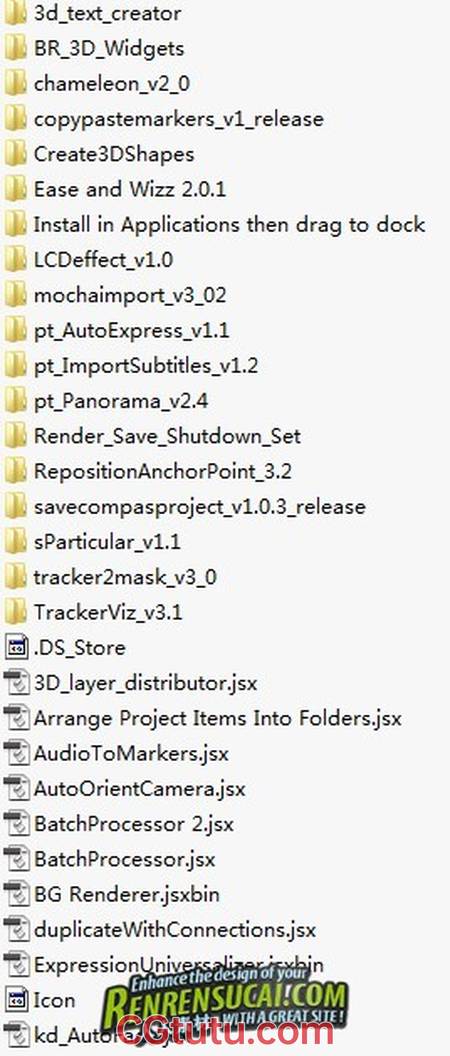This screenshot has height=1056, width=450.
Task: Select the BR_3D_Widgets folder icon
Action: (x=15, y=48)
